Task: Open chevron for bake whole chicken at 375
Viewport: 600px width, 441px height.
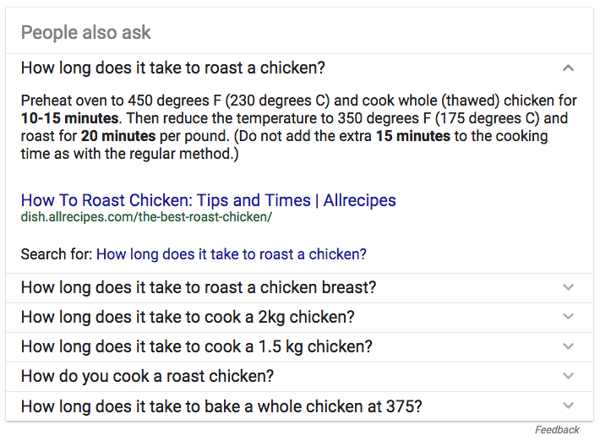Action: coord(568,407)
